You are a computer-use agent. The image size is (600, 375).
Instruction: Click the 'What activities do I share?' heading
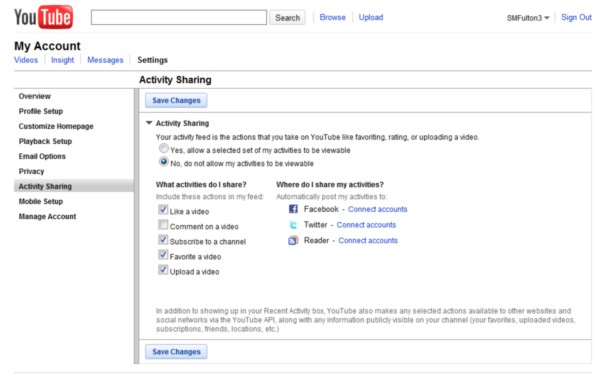click(x=201, y=184)
